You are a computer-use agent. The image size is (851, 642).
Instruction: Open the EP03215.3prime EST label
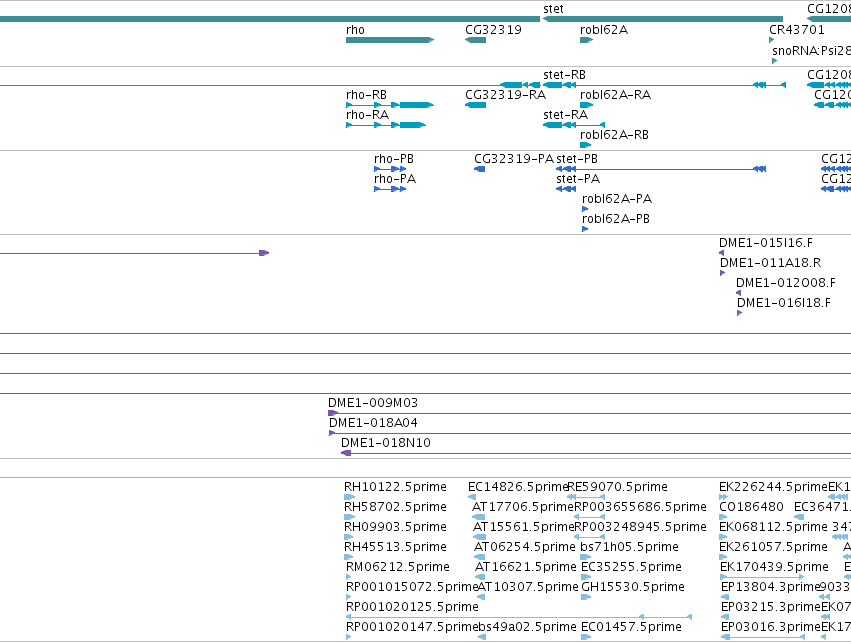point(771,607)
